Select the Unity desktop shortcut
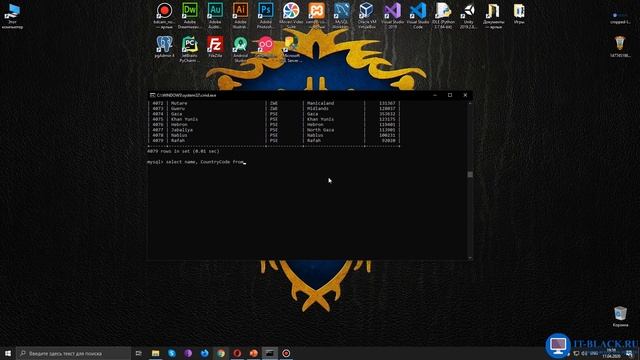The height and width of the screenshot is (360, 640). tap(468, 15)
